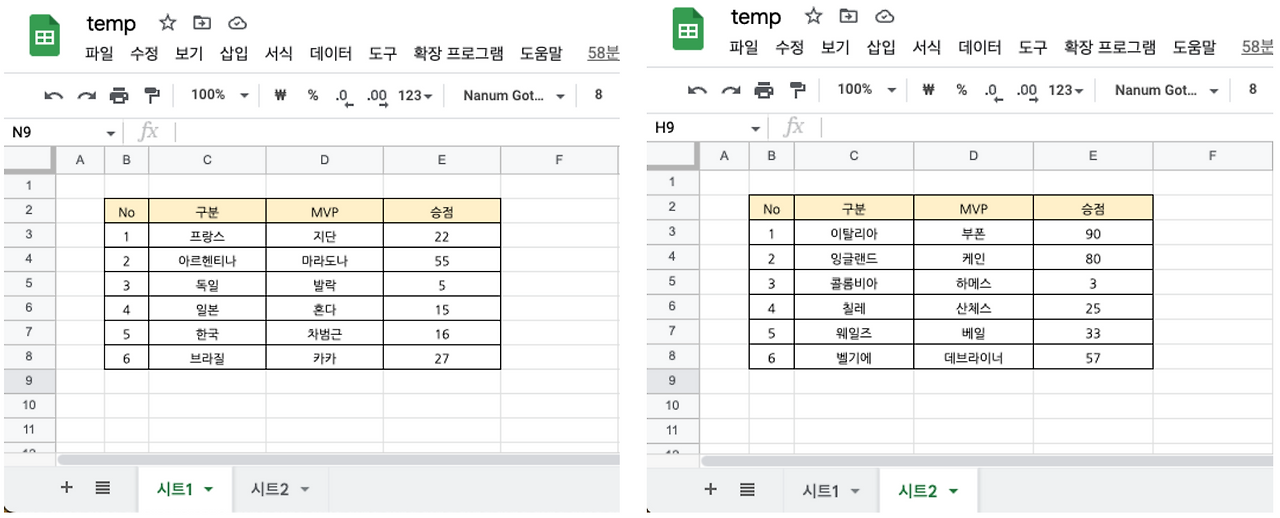Open zoom 100% dropdown in left window
The height and width of the screenshot is (518, 1280).
[220, 95]
